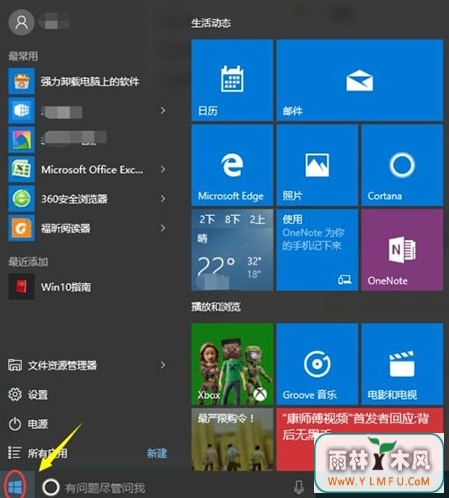Expand the 360安全浏览器 jump list arrow
This screenshot has width=449, height=498.
tap(163, 199)
